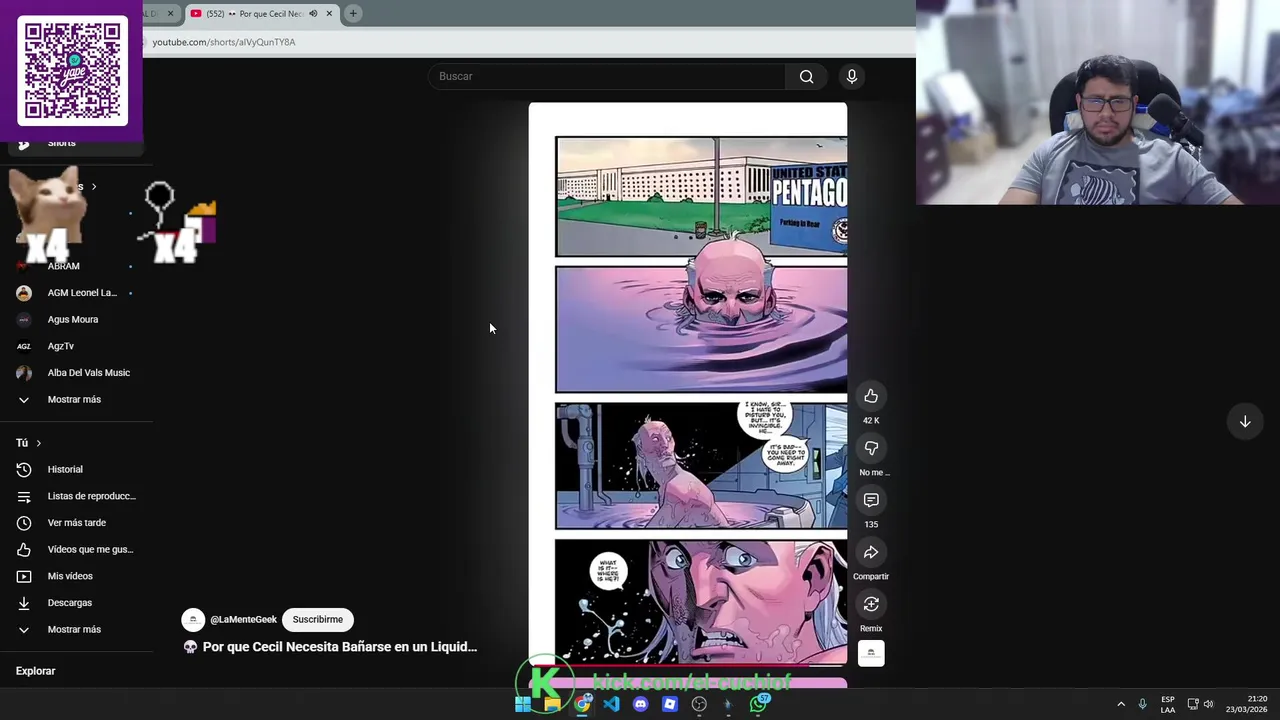Expand Mostrar más under Alba Del Vals
The image size is (1280, 720).
click(x=74, y=399)
